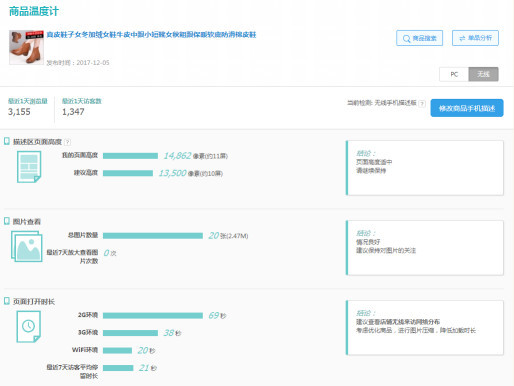
Task: Click the 修改商品手机描述 blue button
Action: 467,108
